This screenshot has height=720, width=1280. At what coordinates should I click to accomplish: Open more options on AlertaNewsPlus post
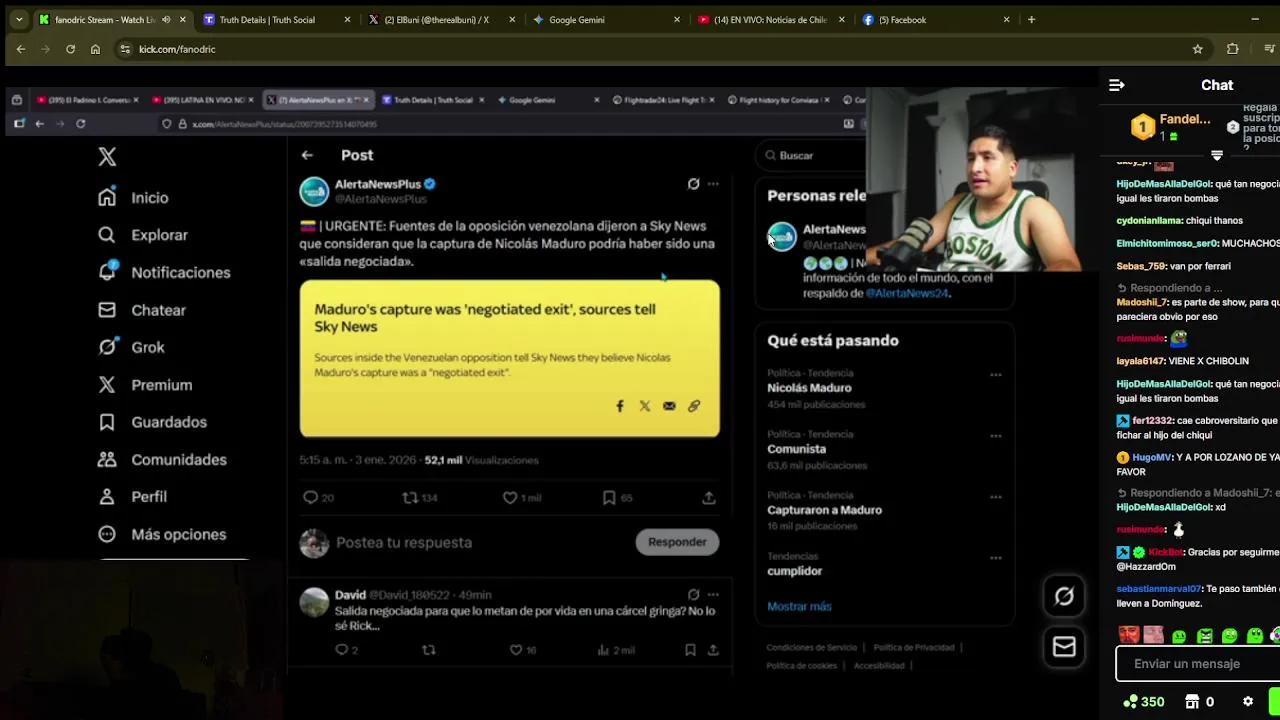click(713, 184)
